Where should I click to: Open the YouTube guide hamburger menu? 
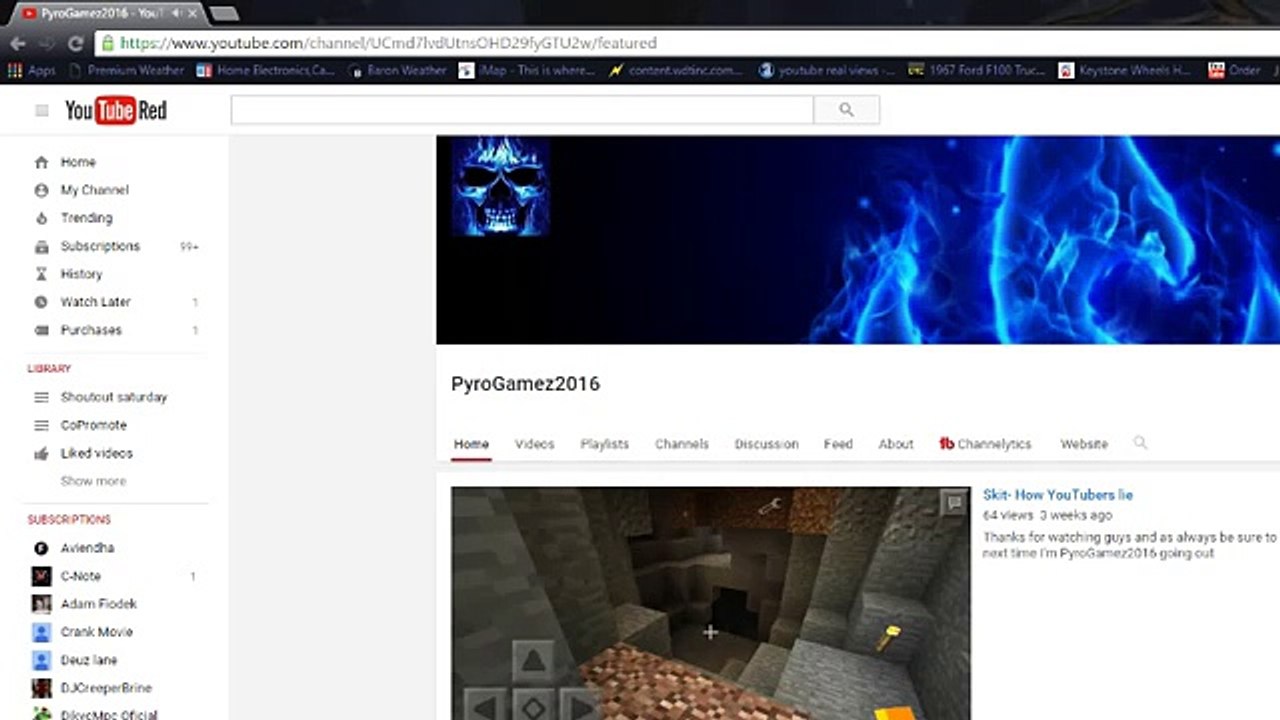pos(41,110)
